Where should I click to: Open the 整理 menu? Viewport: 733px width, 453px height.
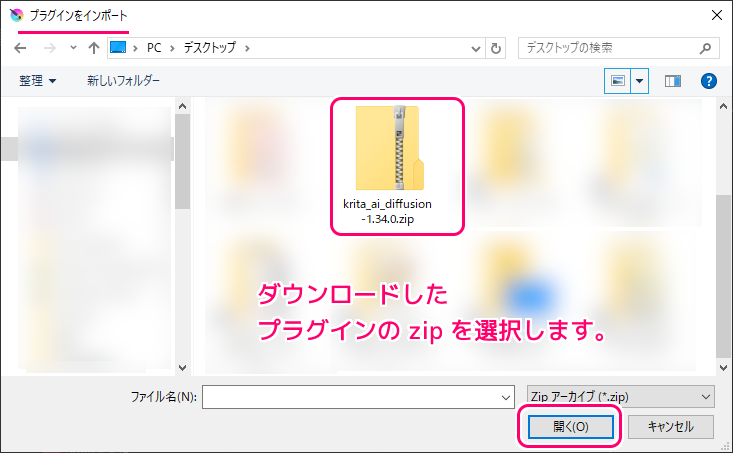click(x=37, y=81)
